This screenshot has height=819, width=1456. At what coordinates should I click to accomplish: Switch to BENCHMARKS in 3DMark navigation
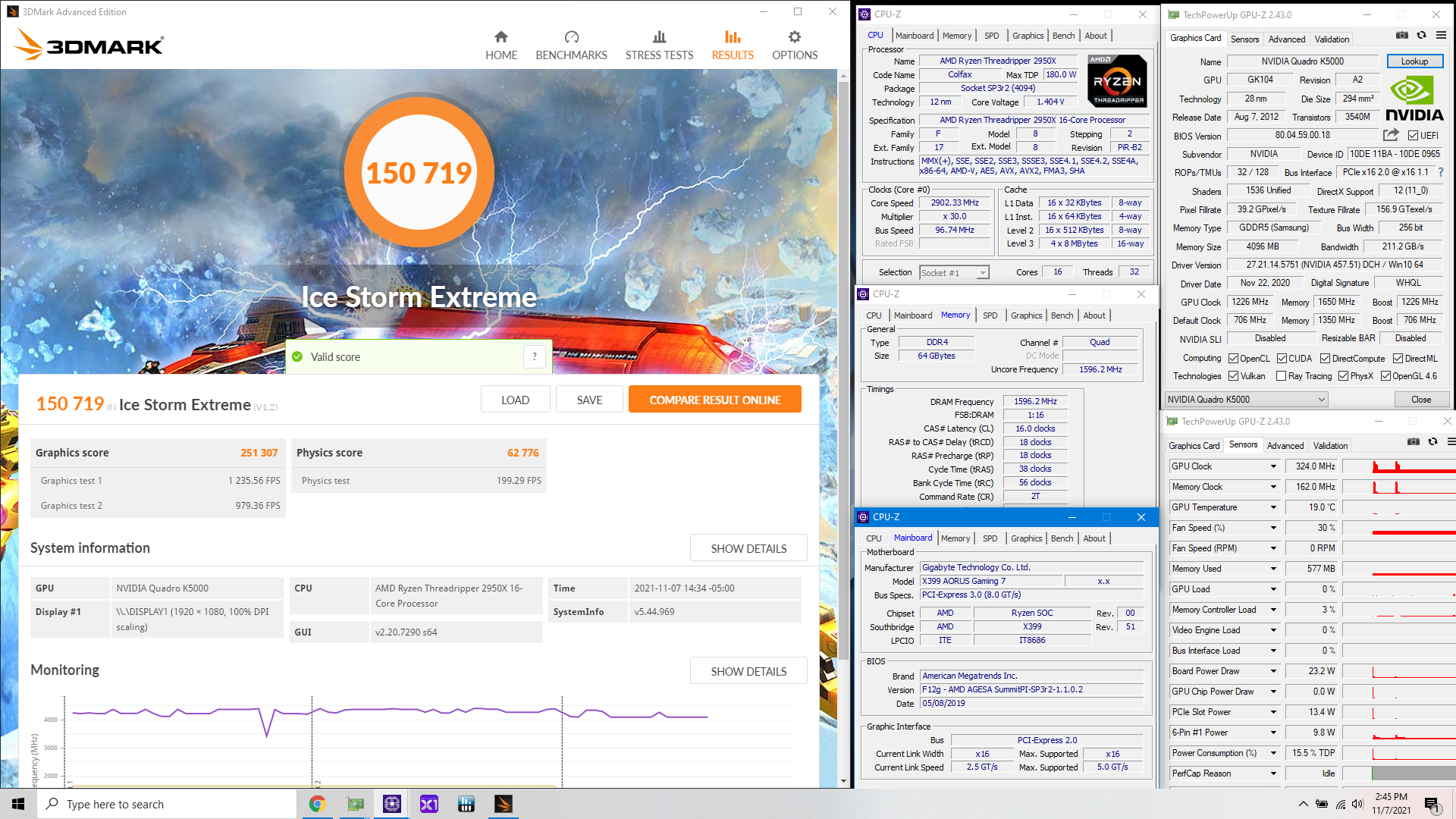tap(571, 45)
